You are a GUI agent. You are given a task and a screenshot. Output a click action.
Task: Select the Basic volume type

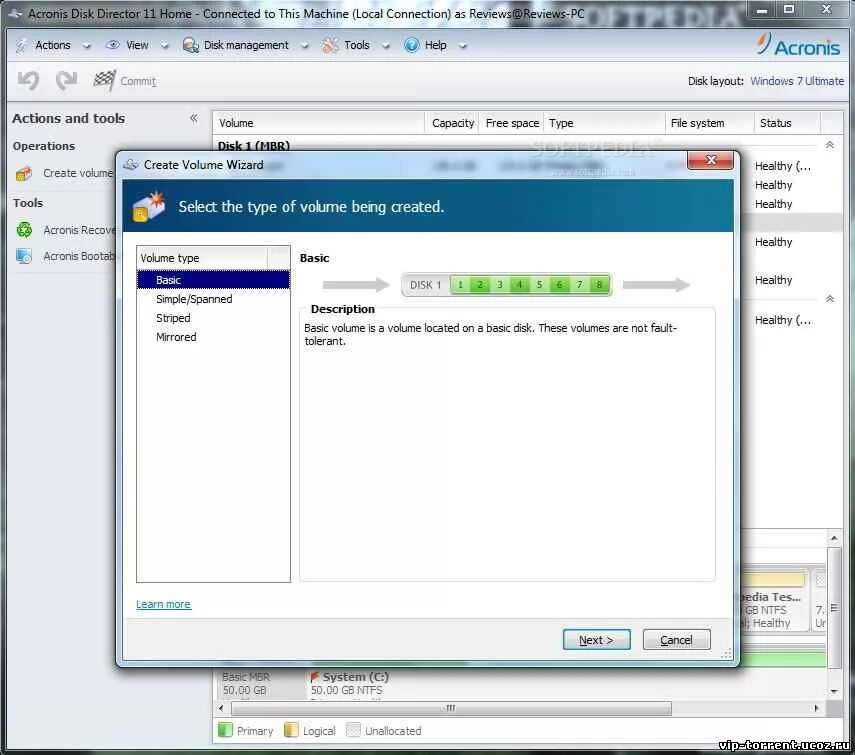click(213, 280)
